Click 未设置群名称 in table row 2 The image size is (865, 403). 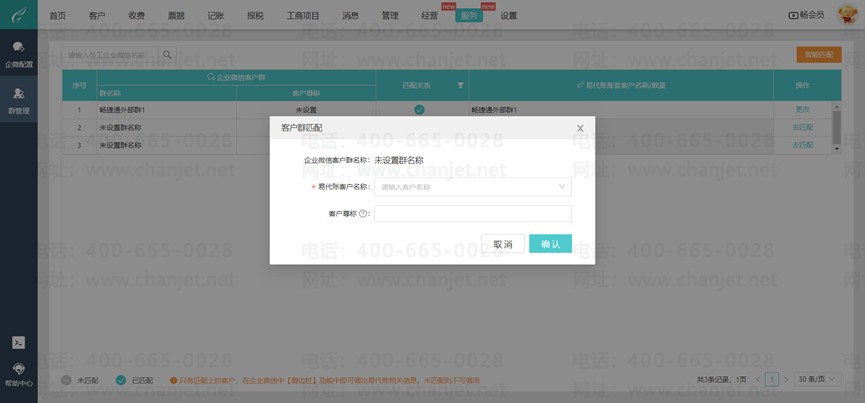120,127
